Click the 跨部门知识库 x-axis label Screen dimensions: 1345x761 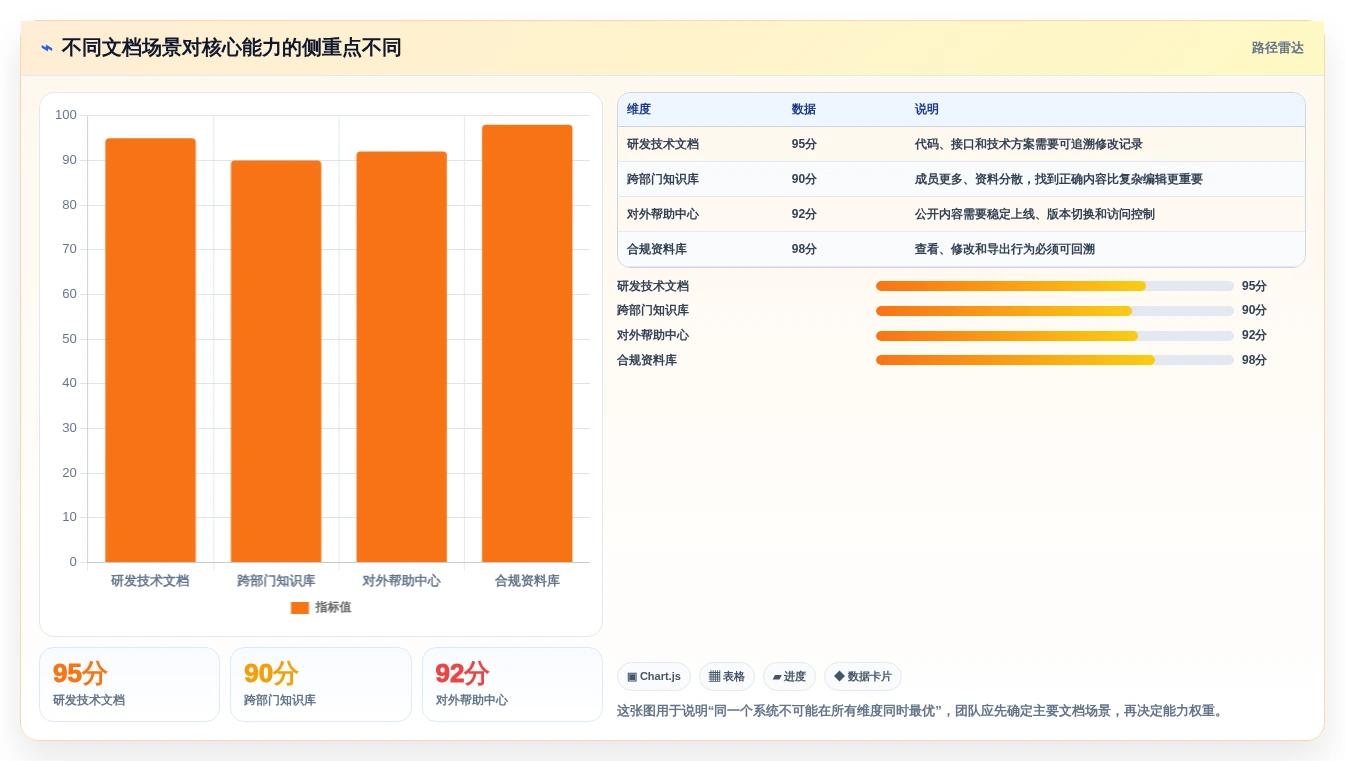(276, 580)
